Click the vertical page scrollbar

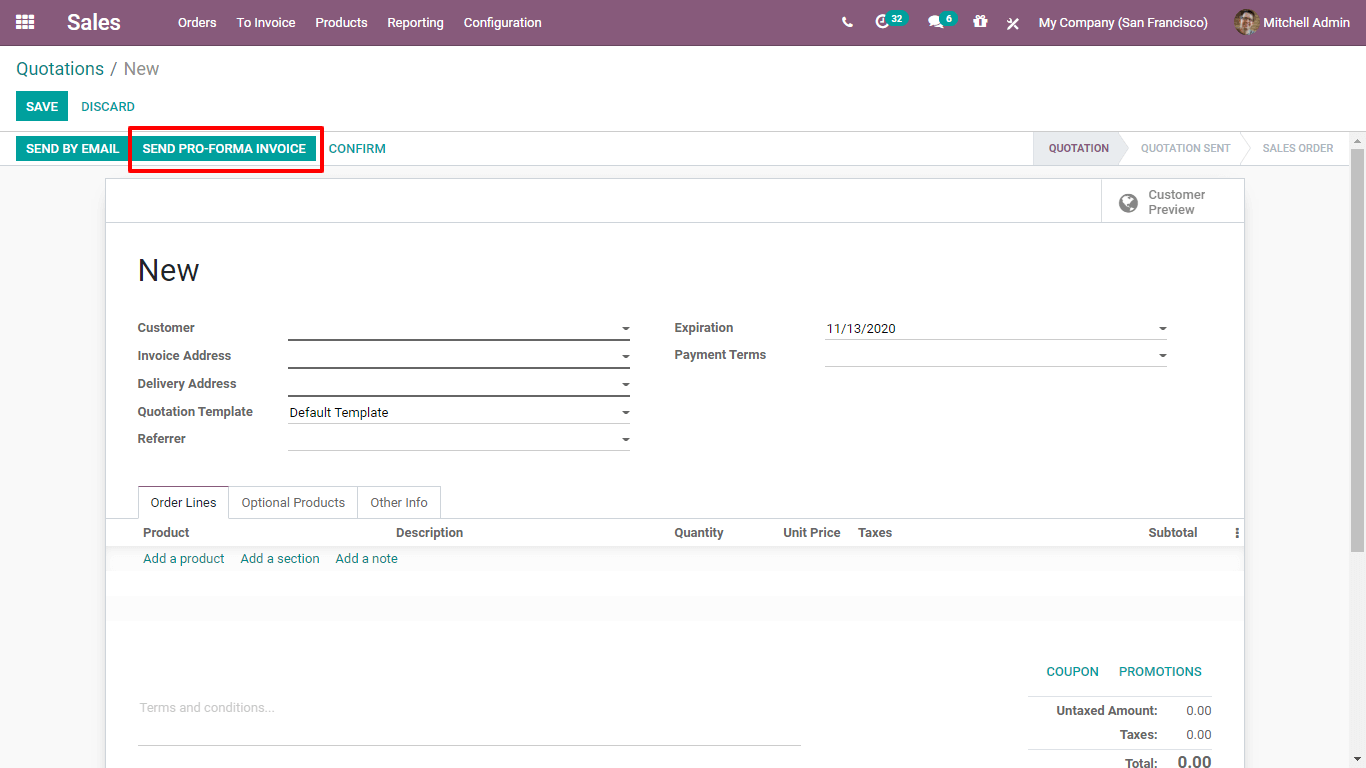click(1357, 350)
